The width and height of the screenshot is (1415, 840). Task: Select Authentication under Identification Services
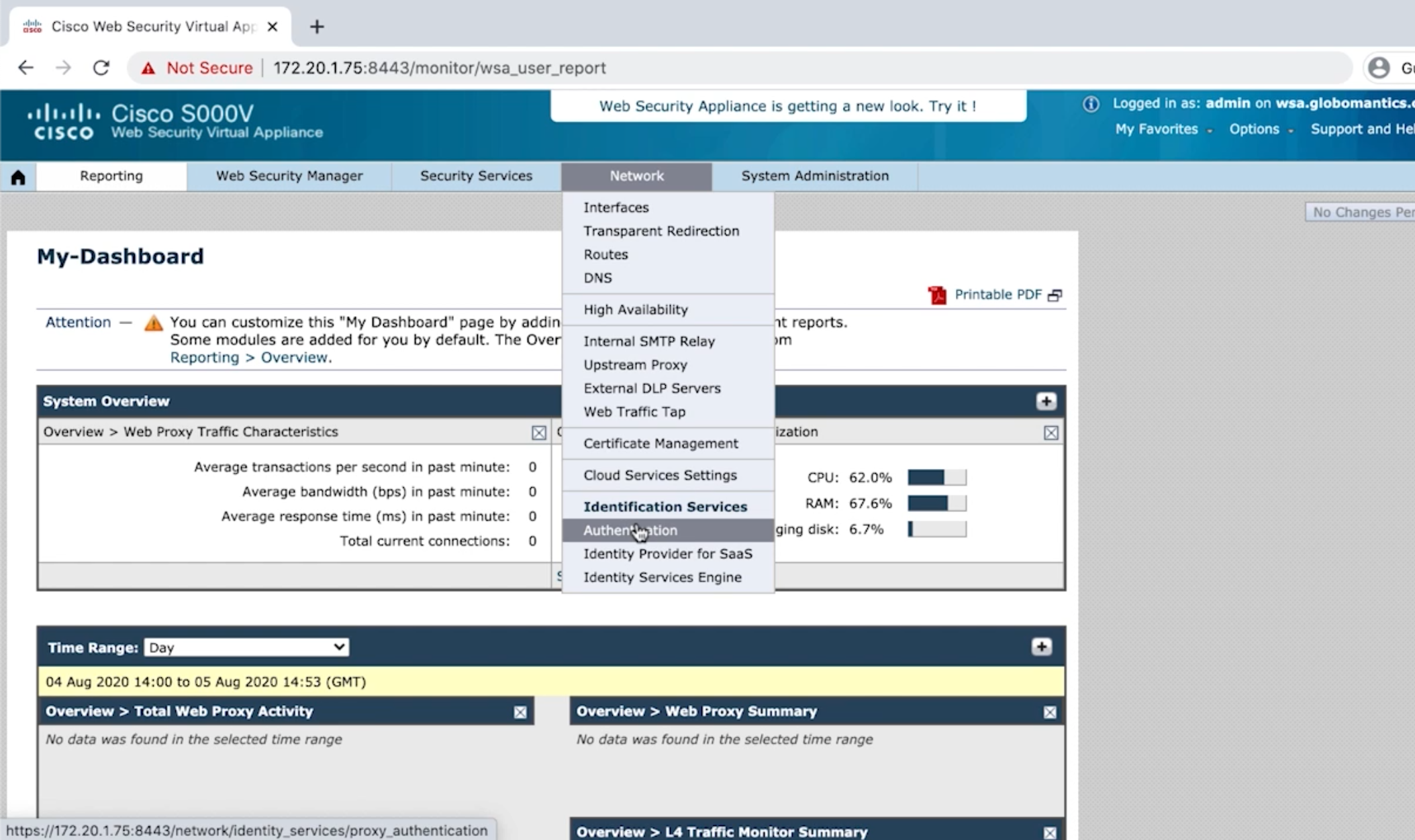668,530
